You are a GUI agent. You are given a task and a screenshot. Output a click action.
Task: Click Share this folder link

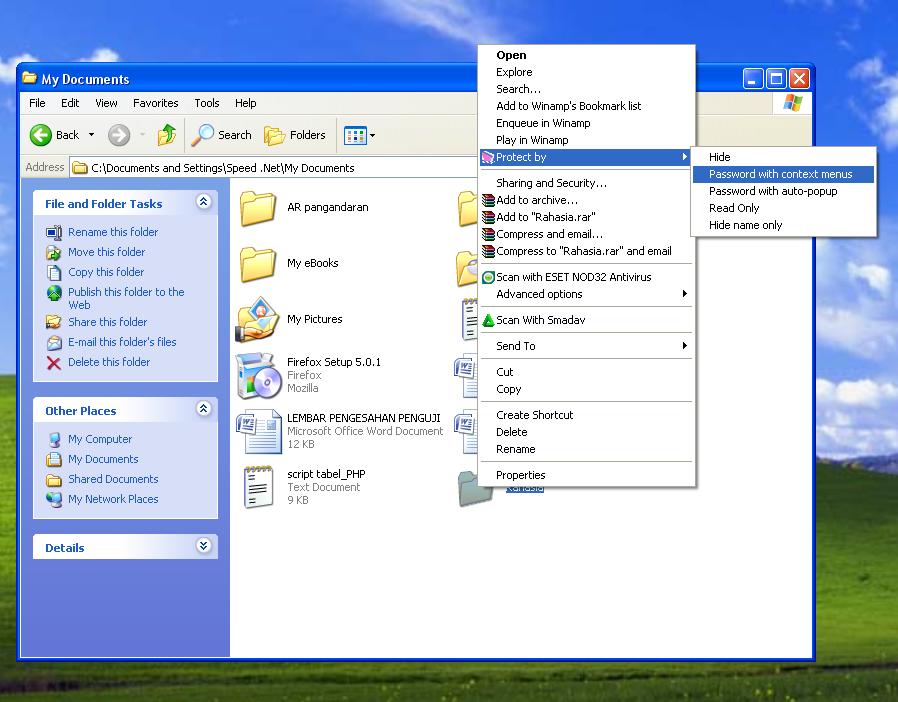coord(107,322)
